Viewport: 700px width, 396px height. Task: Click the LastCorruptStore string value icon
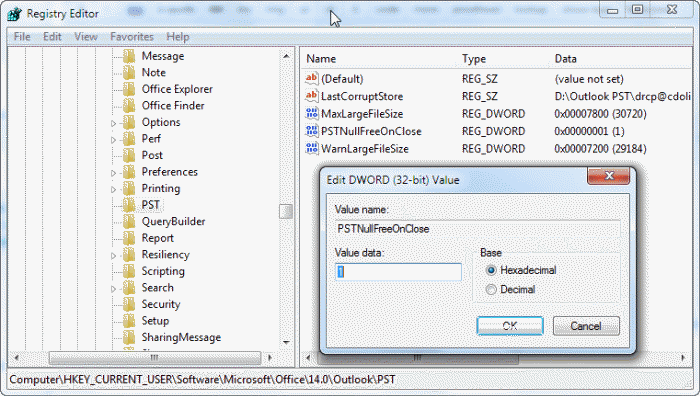point(312,96)
